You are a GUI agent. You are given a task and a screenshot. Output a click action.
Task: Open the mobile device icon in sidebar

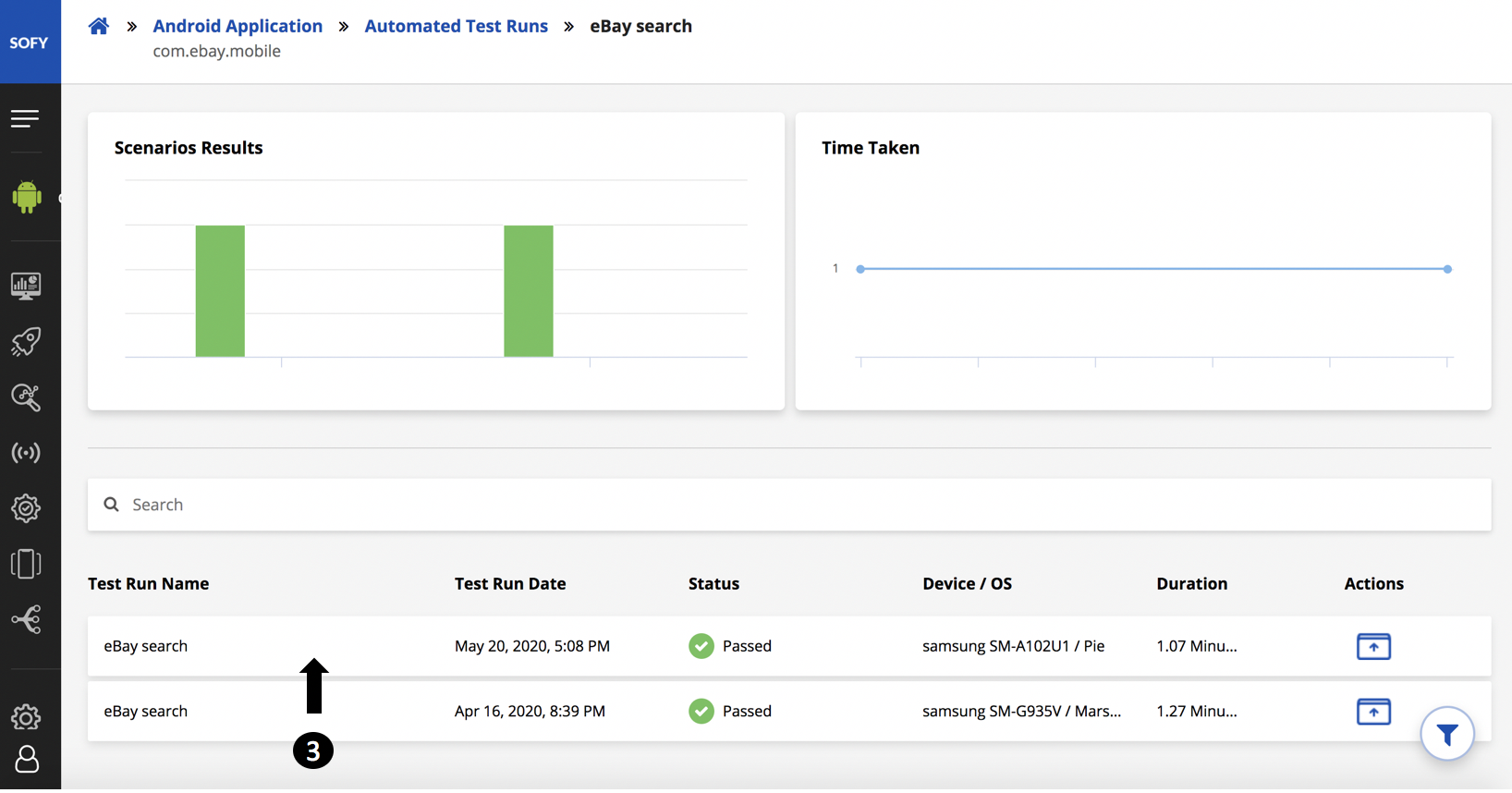(26, 564)
